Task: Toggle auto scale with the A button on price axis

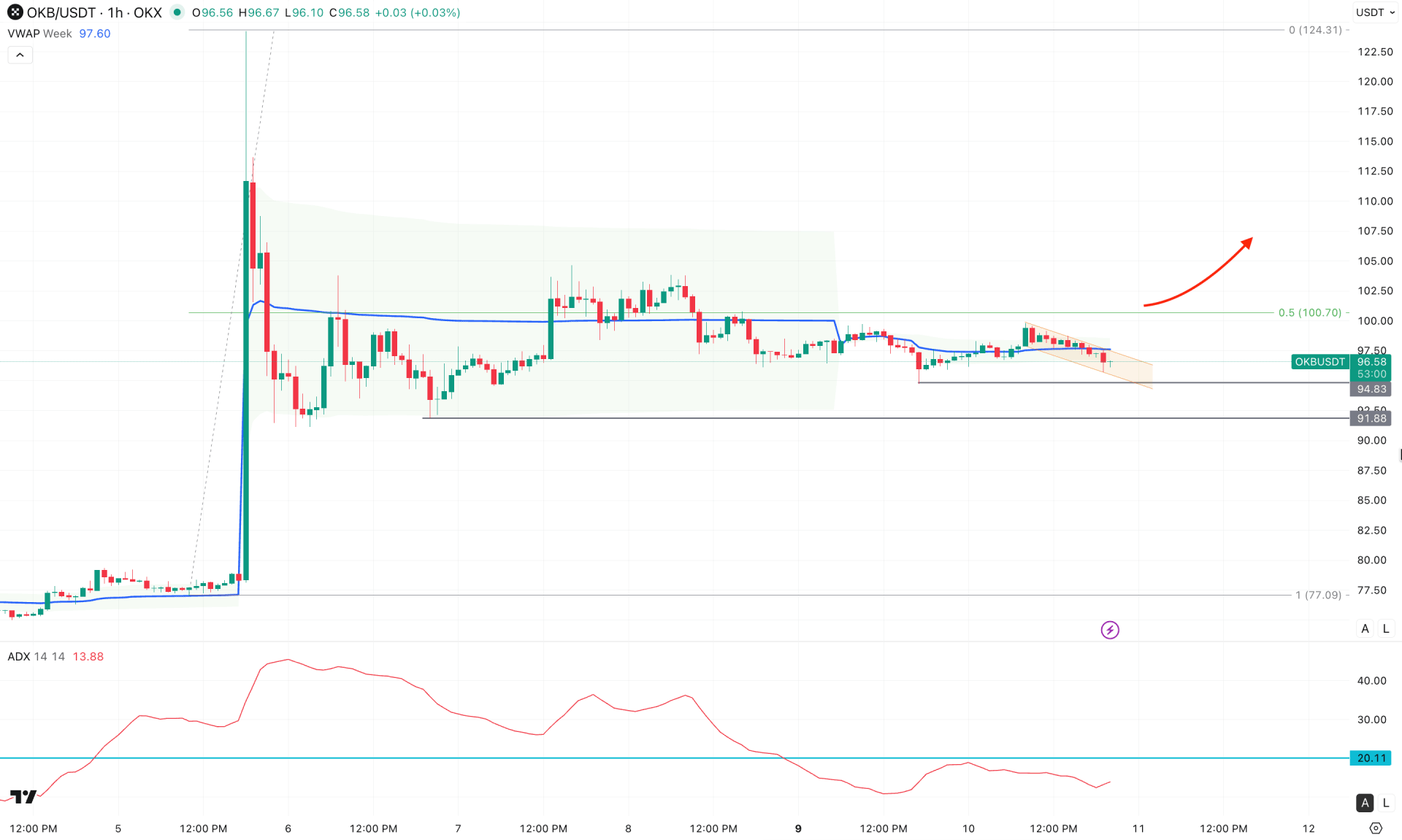Action: 1364,628
